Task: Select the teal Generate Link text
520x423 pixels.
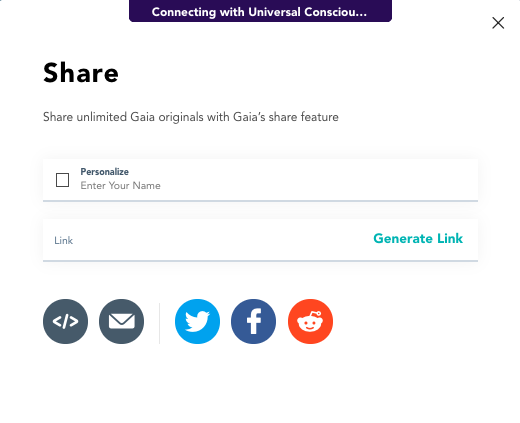Action: coord(418,239)
